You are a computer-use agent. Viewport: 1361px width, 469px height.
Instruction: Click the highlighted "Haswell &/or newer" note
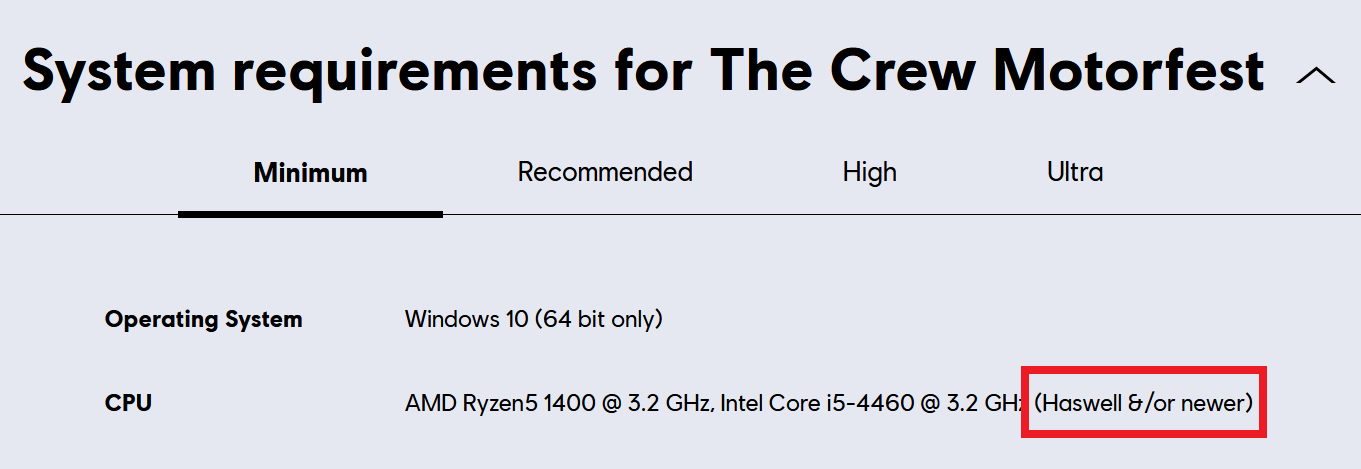pyautogui.click(x=1143, y=404)
